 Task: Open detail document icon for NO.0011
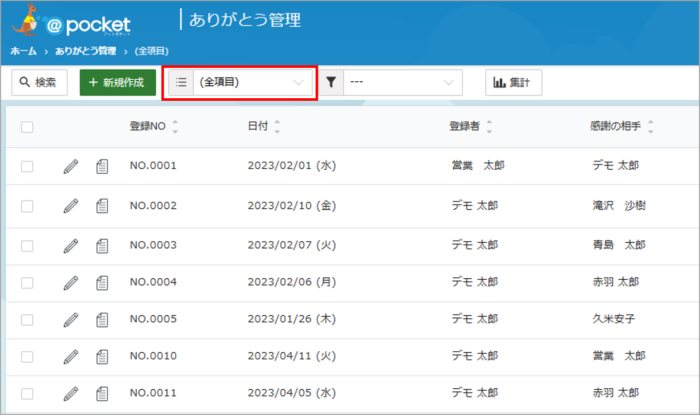[102, 394]
